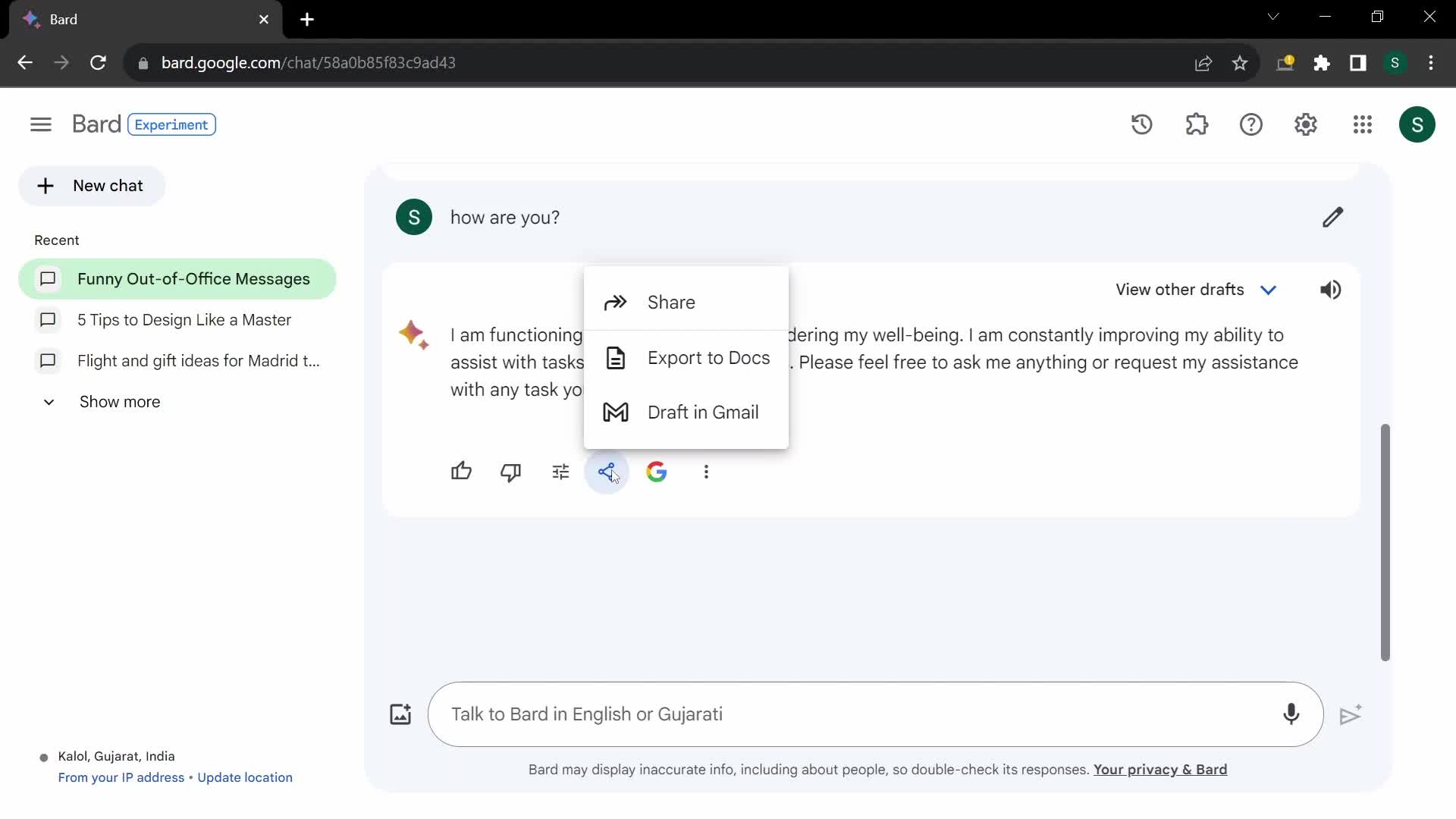Toggle Bard activity history icon
This screenshot has height=819, width=1456.
coord(1142,124)
